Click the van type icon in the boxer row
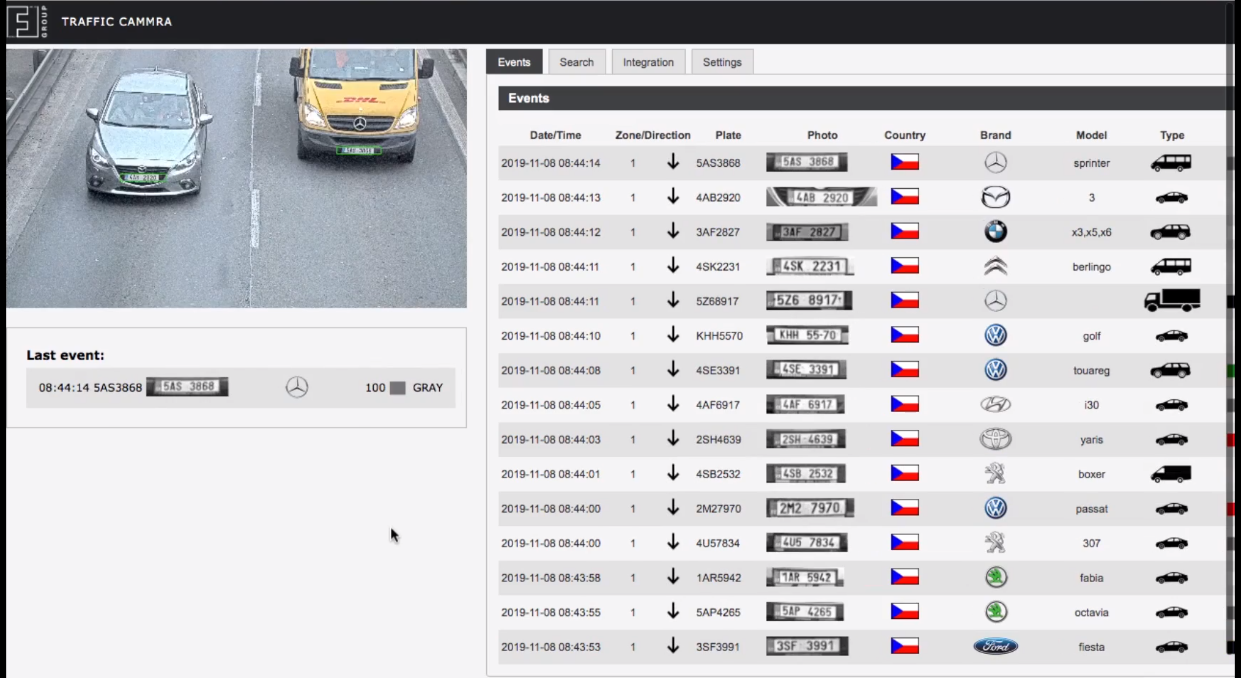Screen dimensions: 1241x678 [1172, 473]
